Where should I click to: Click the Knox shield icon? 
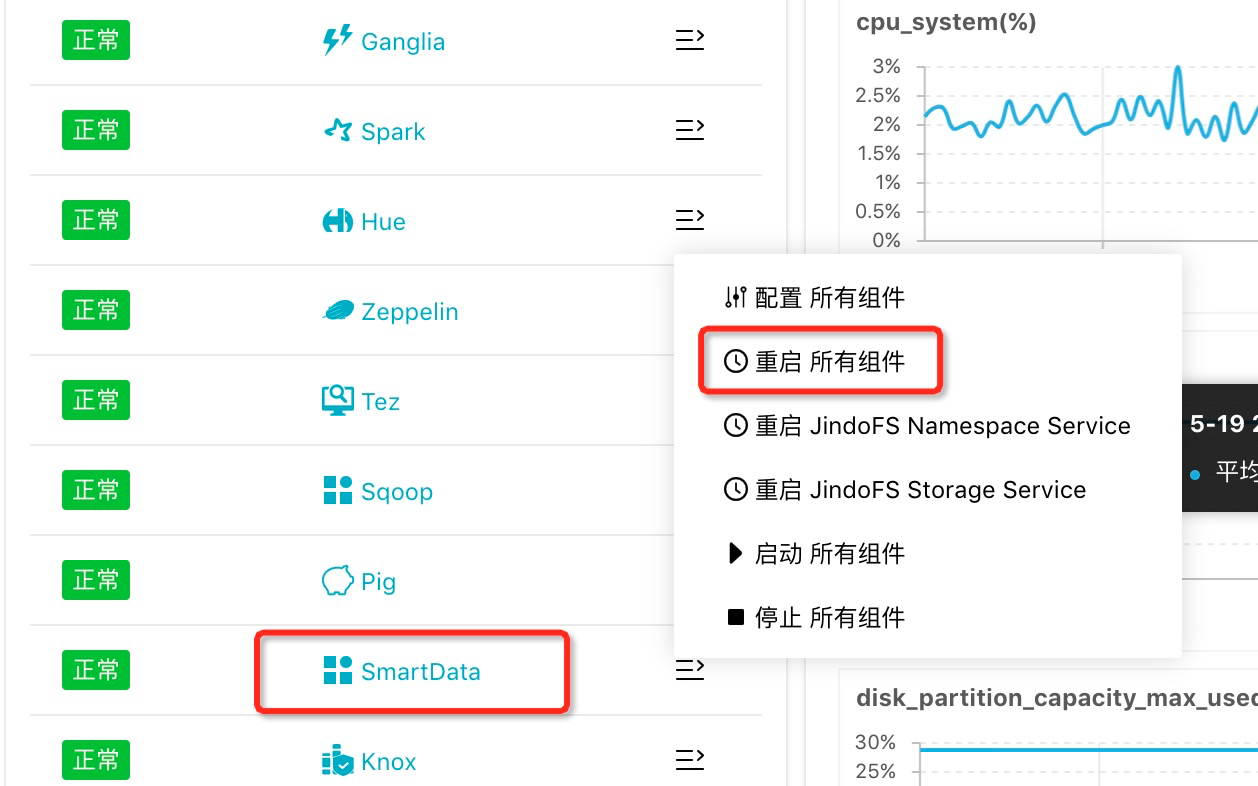pyautogui.click(x=338, y=761)
